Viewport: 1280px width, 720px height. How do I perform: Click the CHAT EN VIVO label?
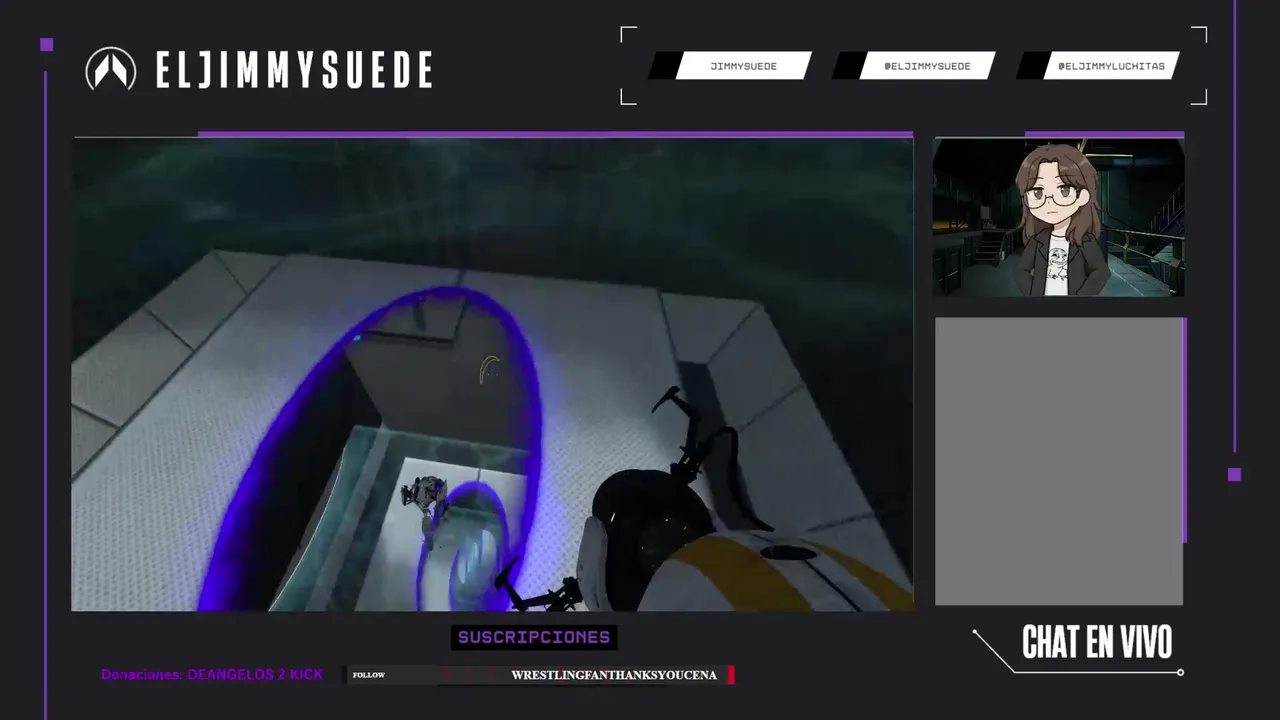click(1096, 643)
